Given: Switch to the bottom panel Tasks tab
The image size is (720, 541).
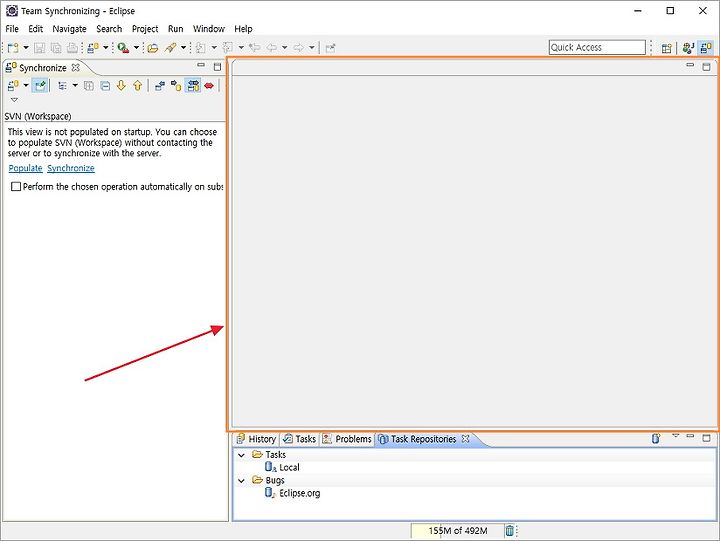Looking at the screenshot, I should [x=299, y=439].
